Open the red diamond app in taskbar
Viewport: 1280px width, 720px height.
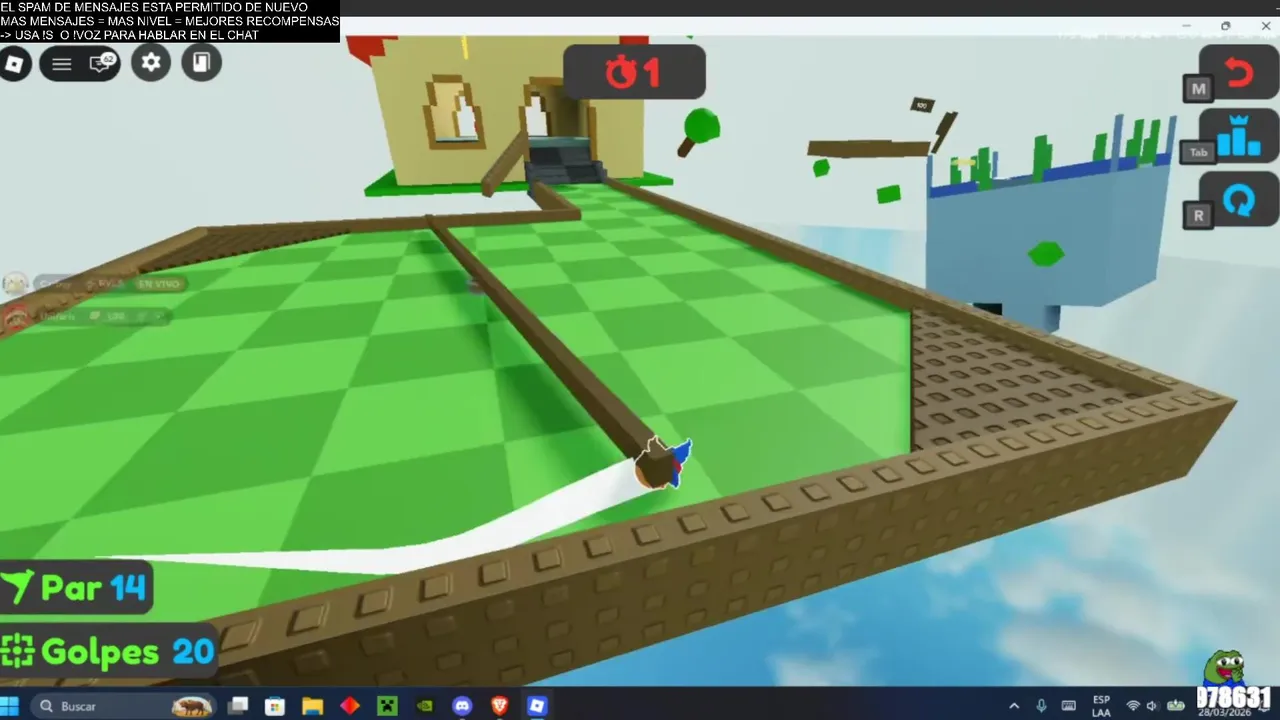click(350, 706)
